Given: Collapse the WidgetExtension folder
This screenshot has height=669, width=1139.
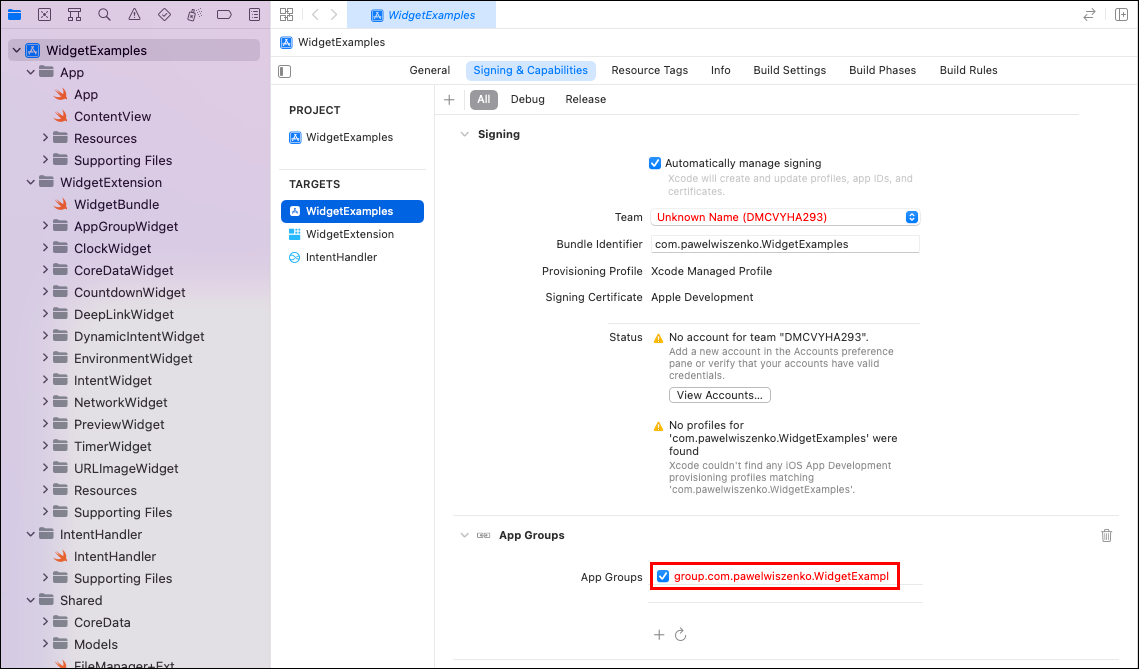Looking at the screenshot, I should [31, 182].
